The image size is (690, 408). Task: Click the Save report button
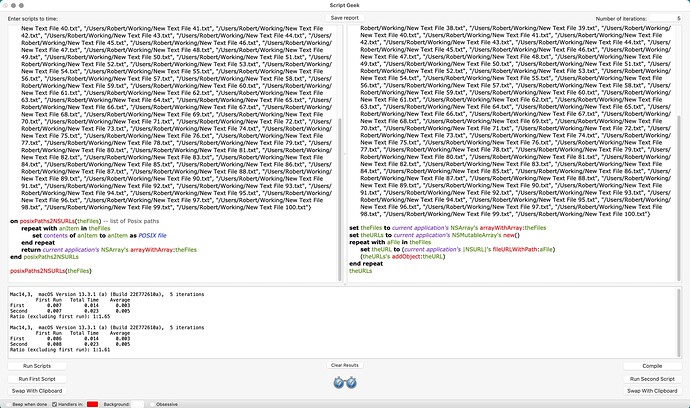click(x=344, y=18)
